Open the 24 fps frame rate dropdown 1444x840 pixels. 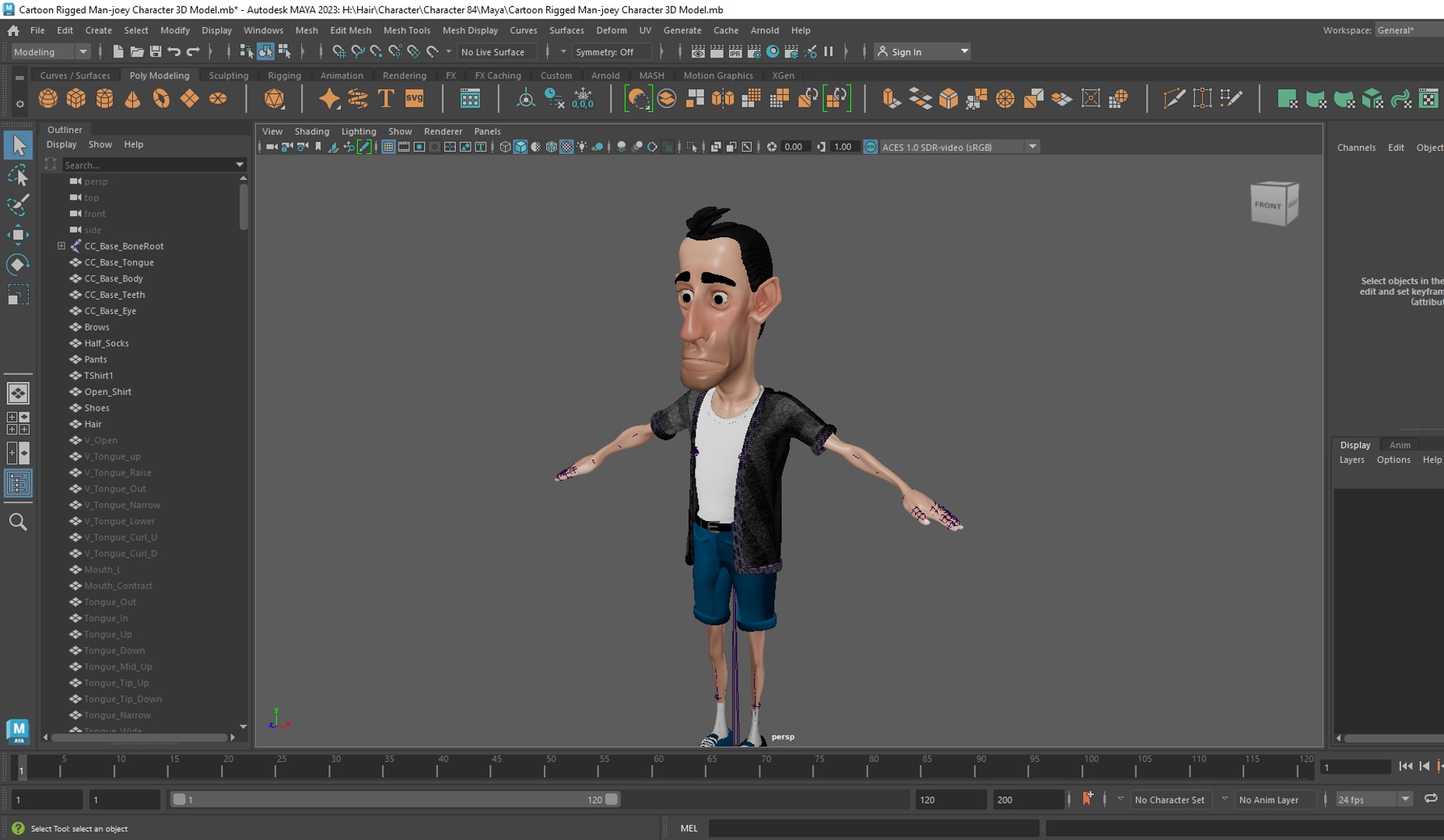coord(1374,800)
